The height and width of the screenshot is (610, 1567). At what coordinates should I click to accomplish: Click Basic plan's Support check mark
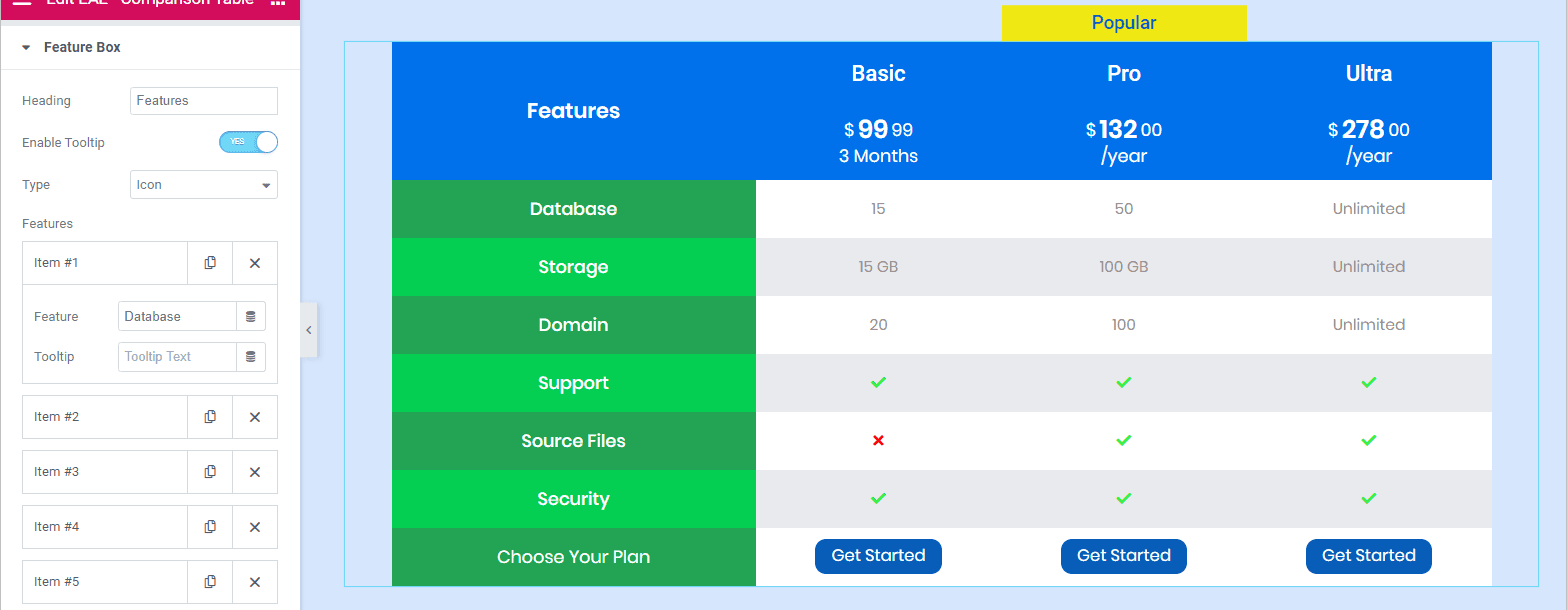point(878,383)
